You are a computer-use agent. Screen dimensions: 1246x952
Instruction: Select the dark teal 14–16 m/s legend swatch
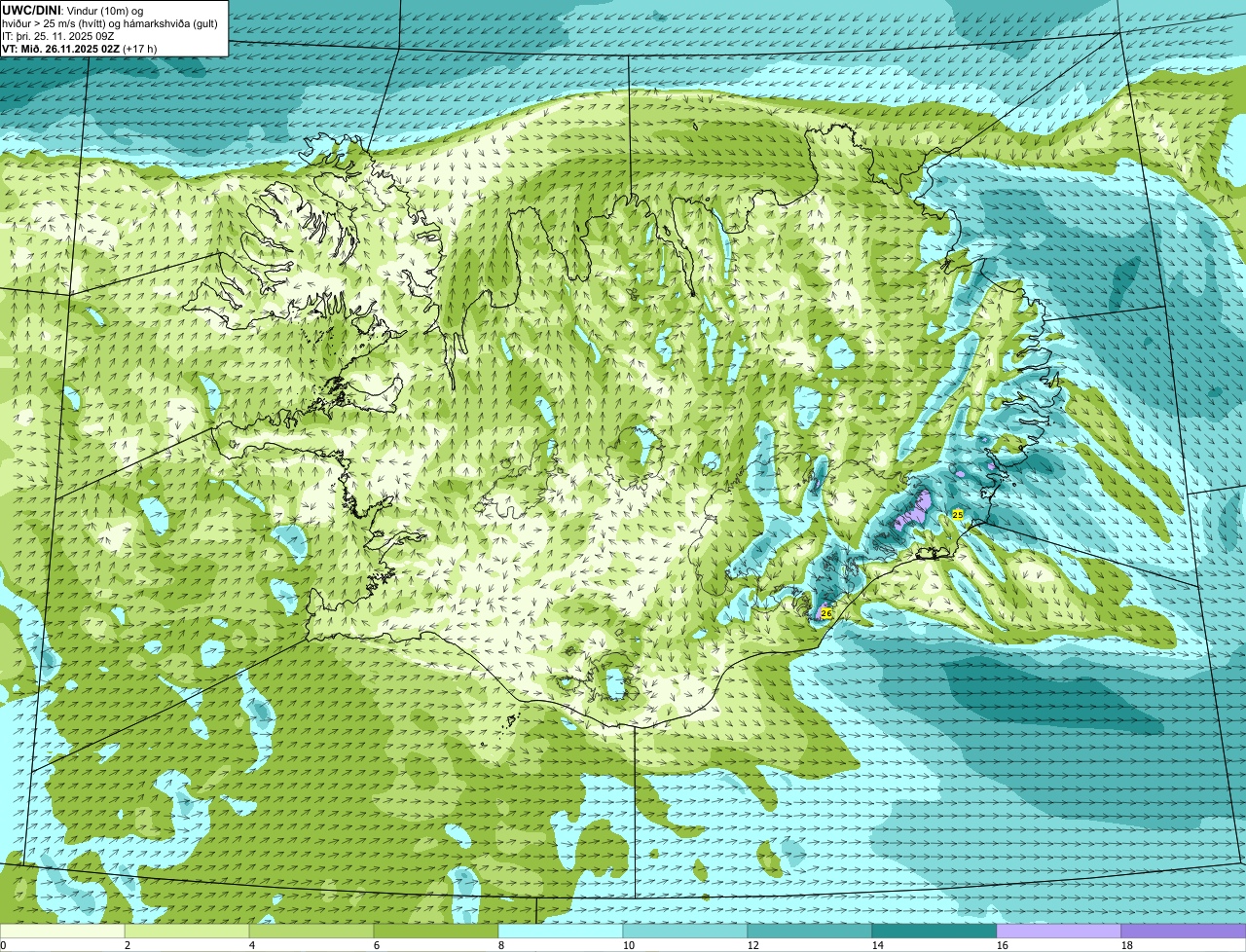tap(934, 932)
